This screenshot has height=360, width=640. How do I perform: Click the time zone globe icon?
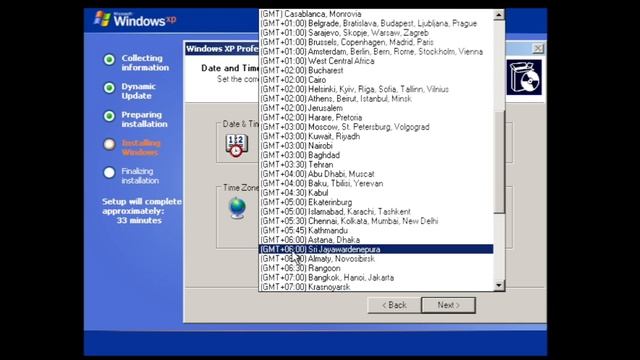coord(237,208)
